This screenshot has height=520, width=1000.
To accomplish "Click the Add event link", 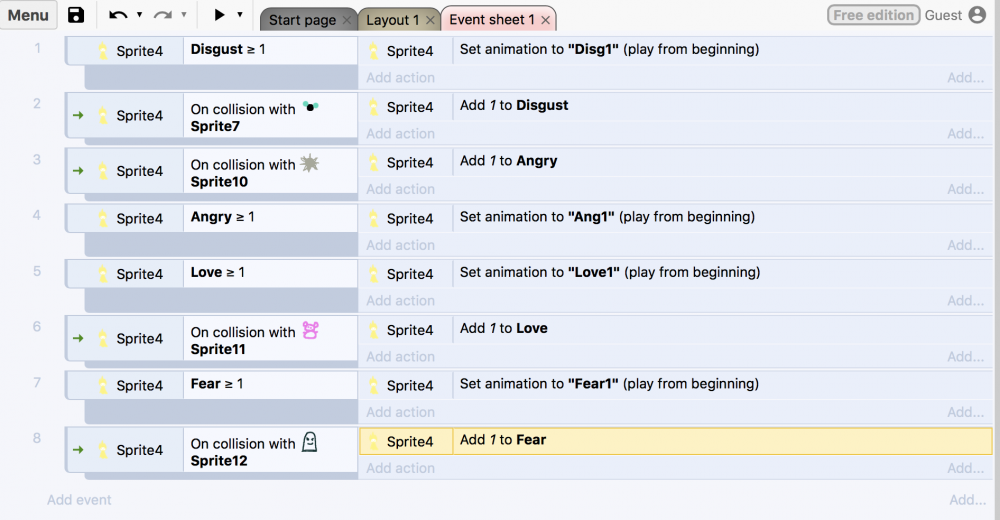I will (x=79, y=500).
